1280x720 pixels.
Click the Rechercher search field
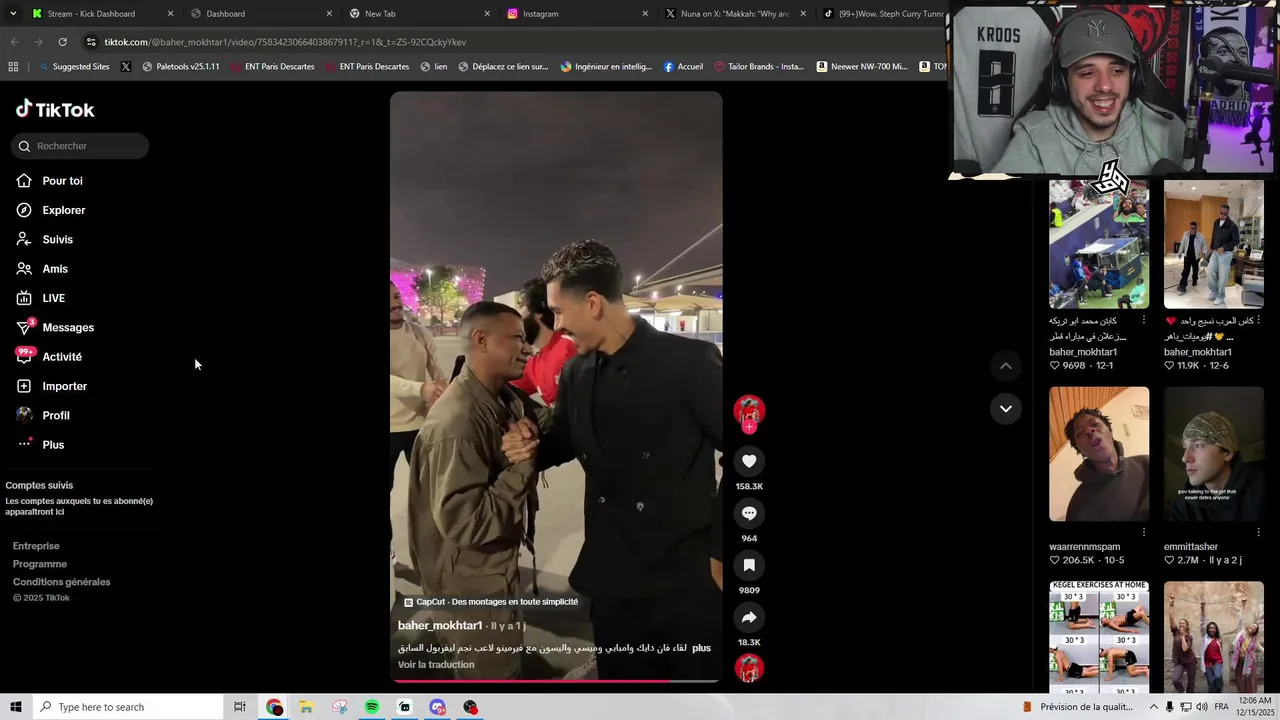(x=81, y=146)
